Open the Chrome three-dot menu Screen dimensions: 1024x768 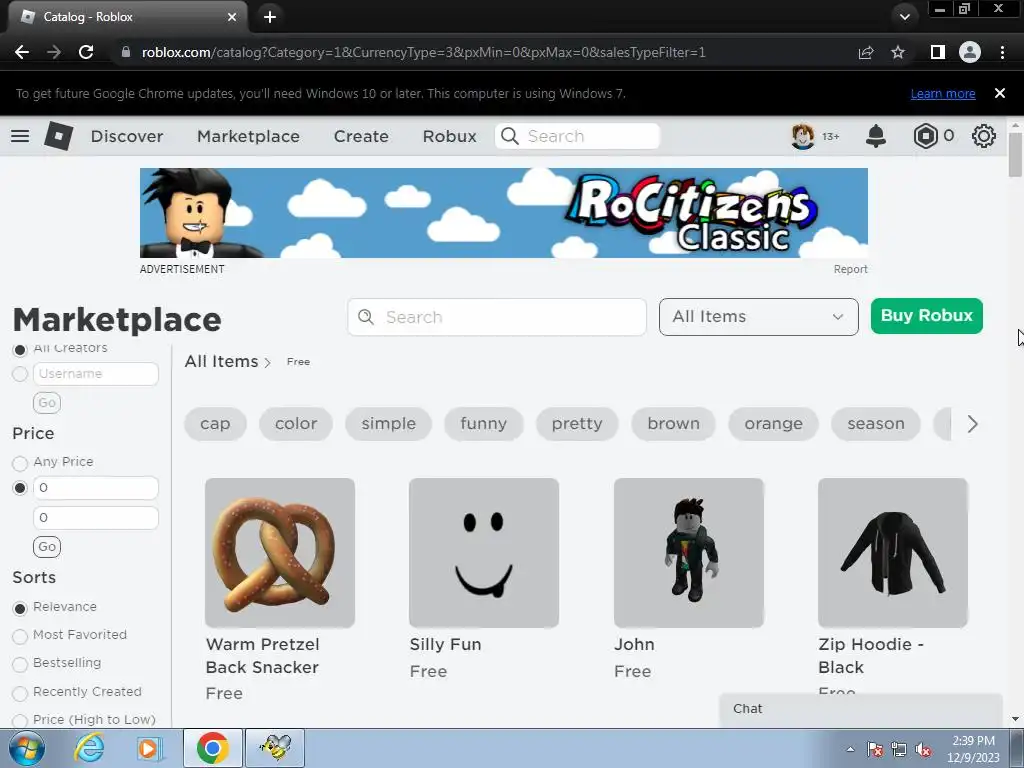[1002, 52]
